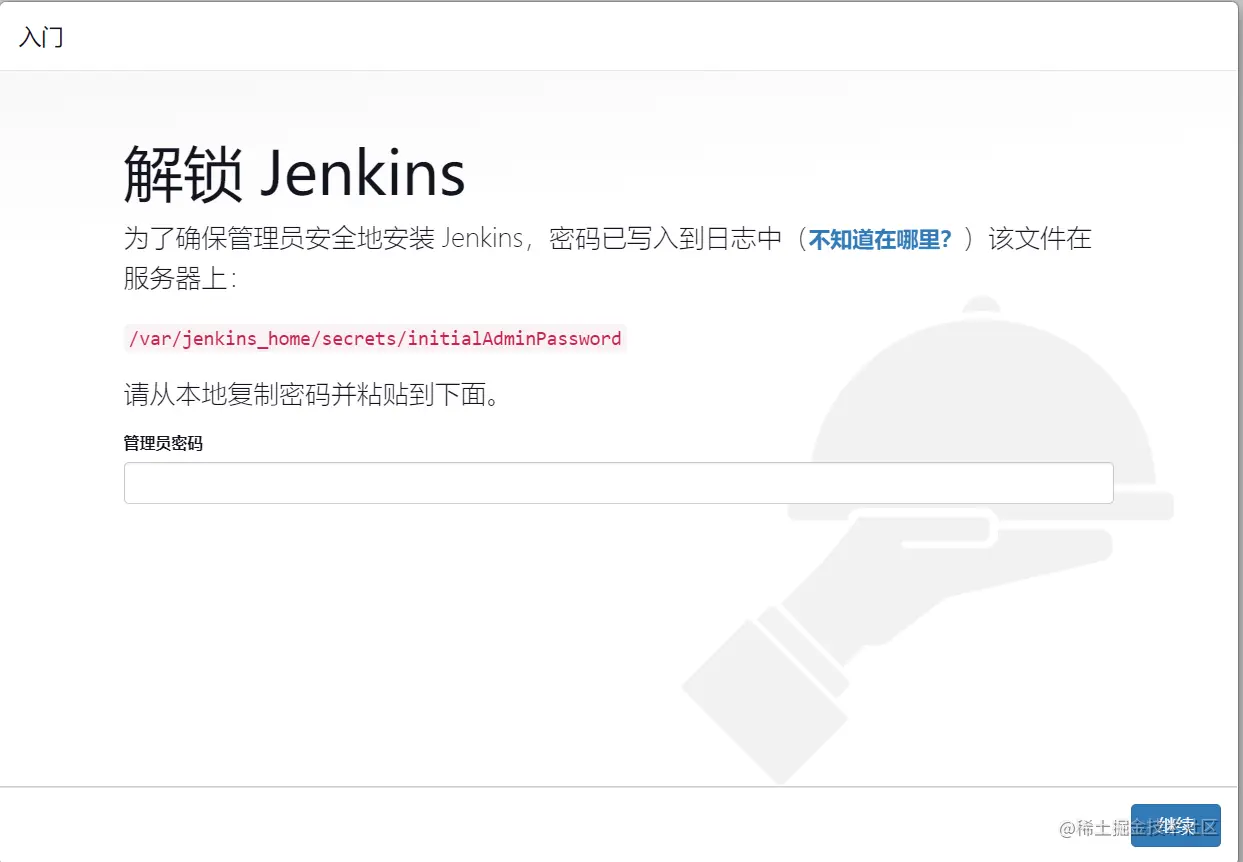This screenshot has height=862, width=1243.
Task: Select the initialAdminPassword file path text
Action: click(x=374, y=339)
